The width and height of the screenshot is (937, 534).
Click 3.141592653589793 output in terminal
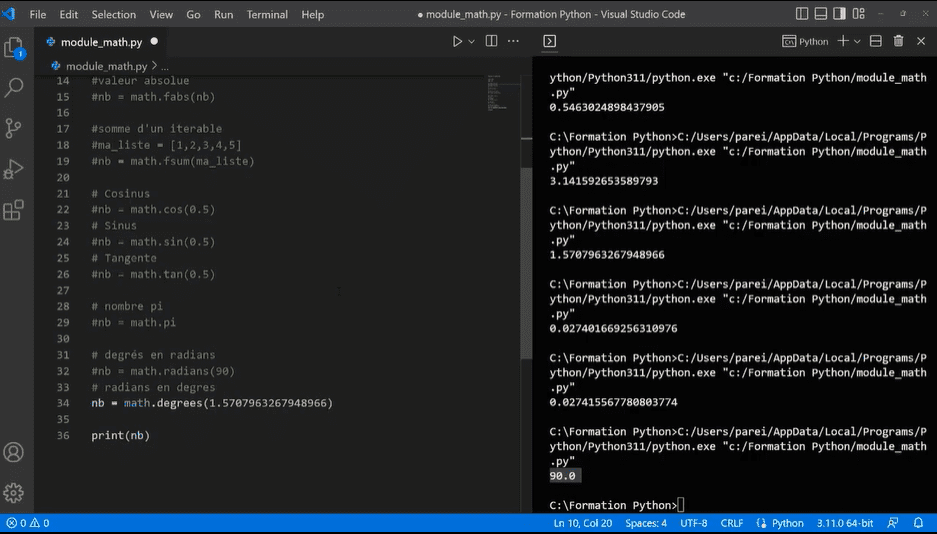click(604, 181)
